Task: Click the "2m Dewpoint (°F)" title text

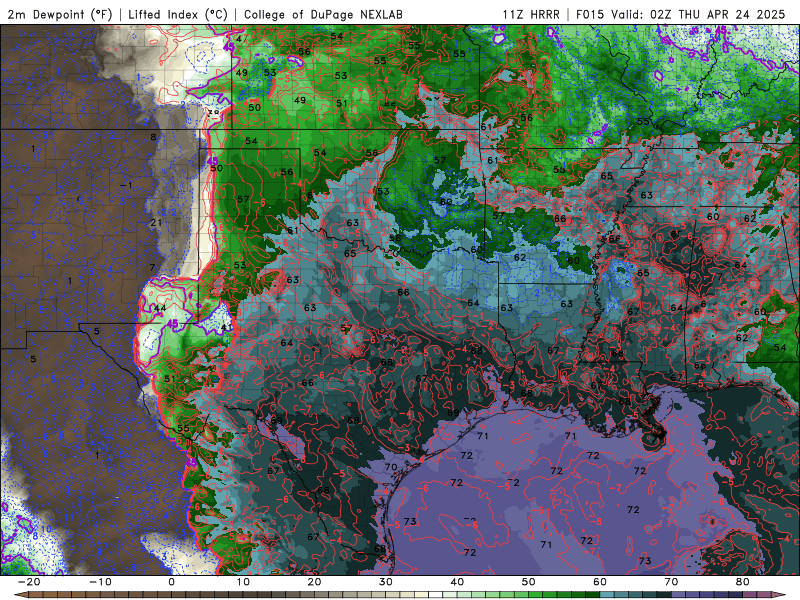Action: pos(60,14)
